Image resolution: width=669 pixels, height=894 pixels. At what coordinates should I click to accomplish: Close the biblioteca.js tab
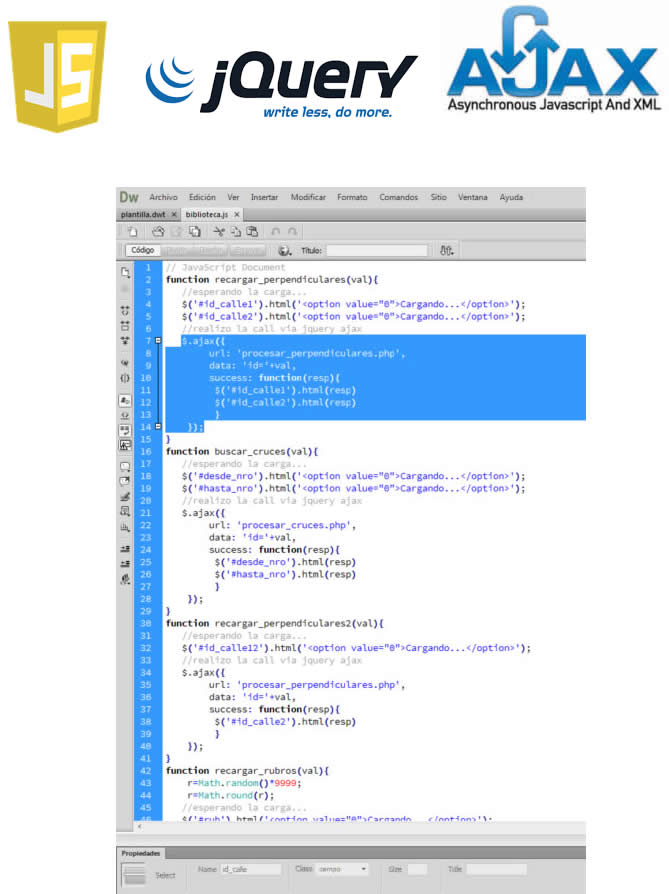click(x=237, y=214)
